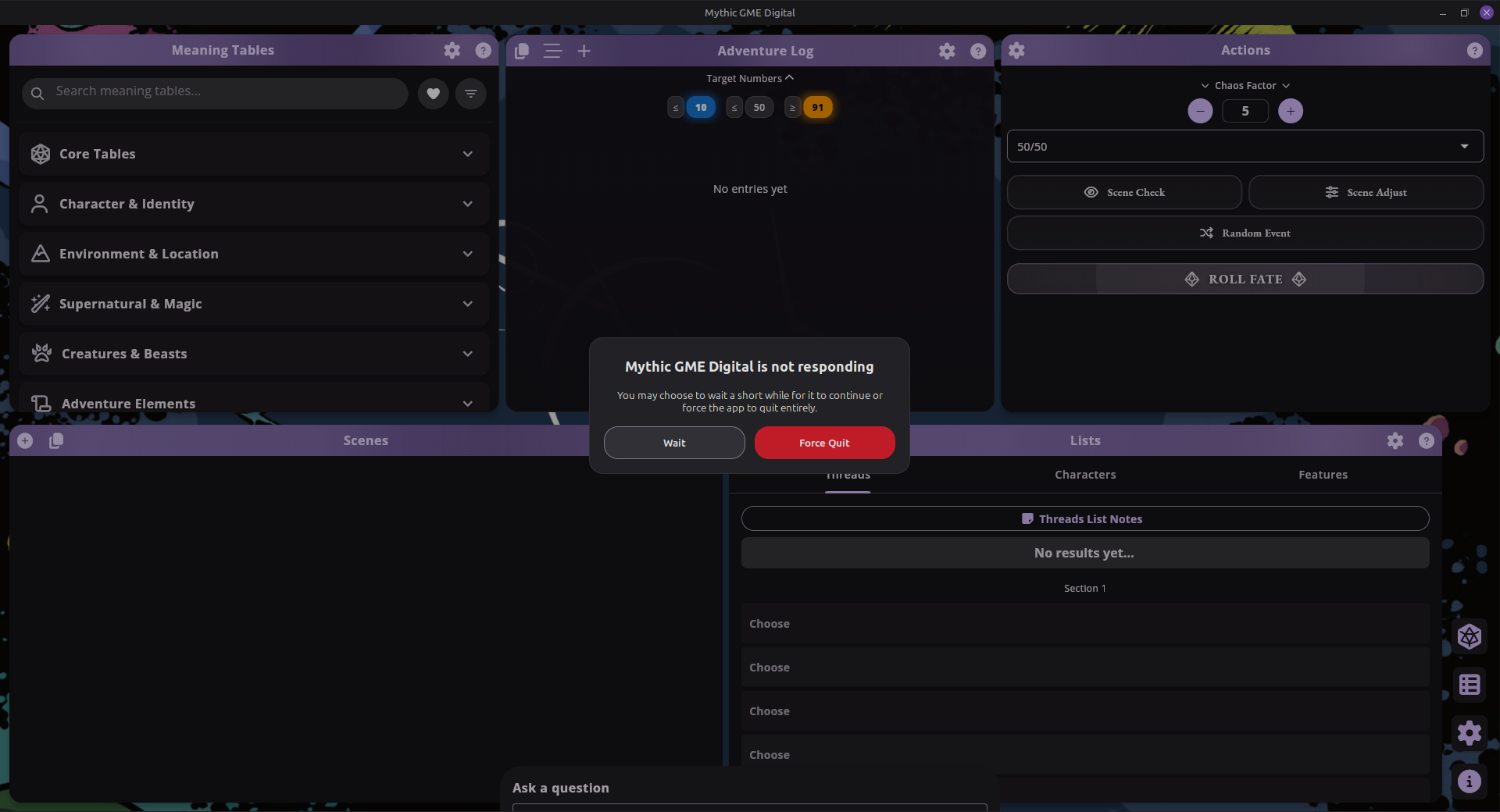Open the list icon in right sidebar

point(1470,685)
